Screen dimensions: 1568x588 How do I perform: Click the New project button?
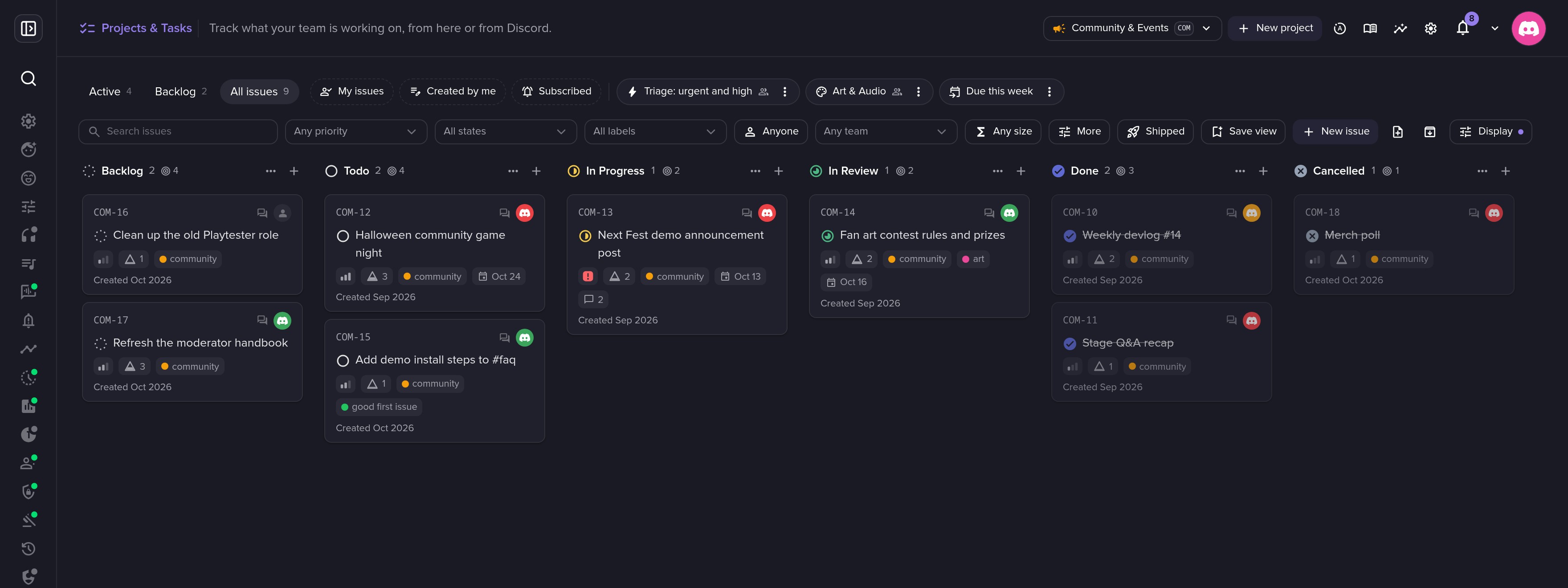coord(1274,28)
